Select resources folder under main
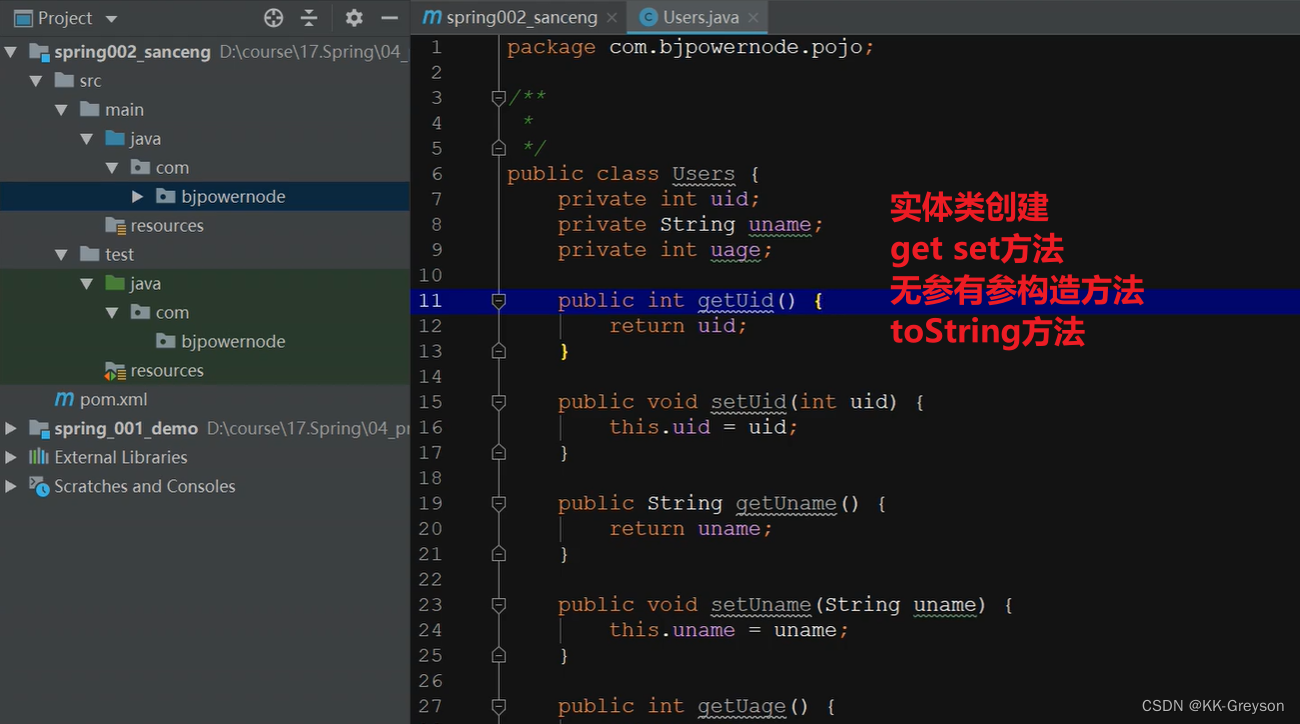The width and height of the screenshot is (1300, 724). (x=166, y=226)
